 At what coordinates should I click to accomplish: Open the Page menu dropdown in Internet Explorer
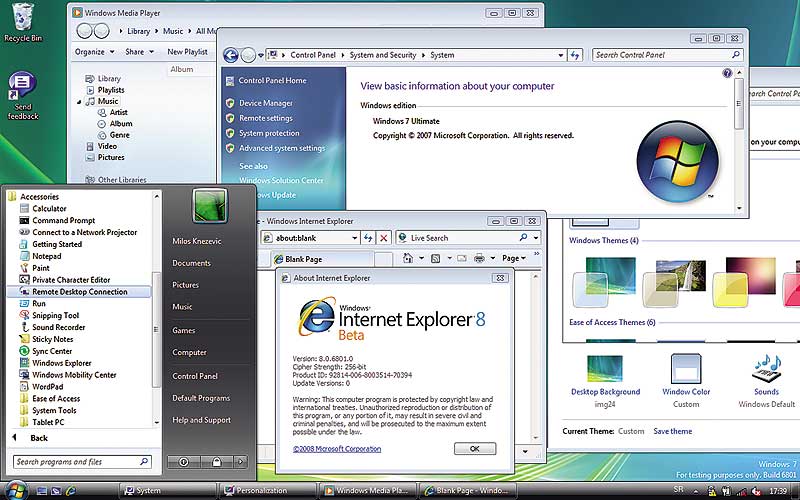pyautogui.click(x=514, y=259)
